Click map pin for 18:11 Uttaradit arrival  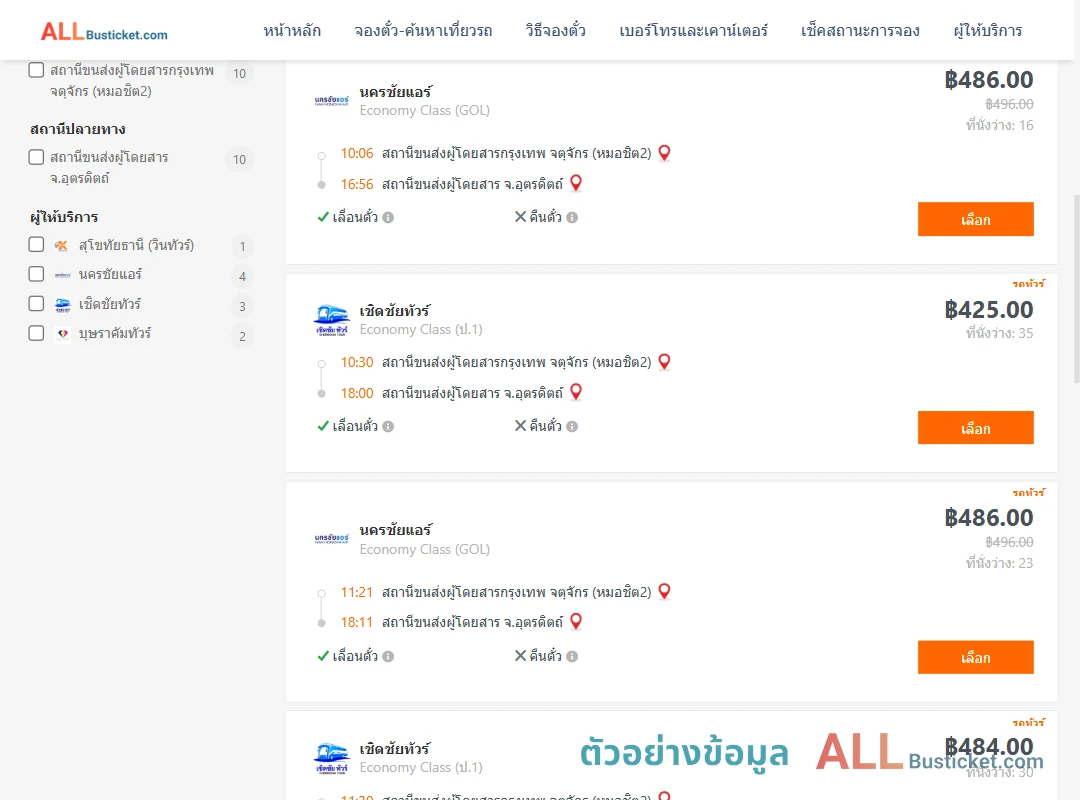(x=576, y=622)
